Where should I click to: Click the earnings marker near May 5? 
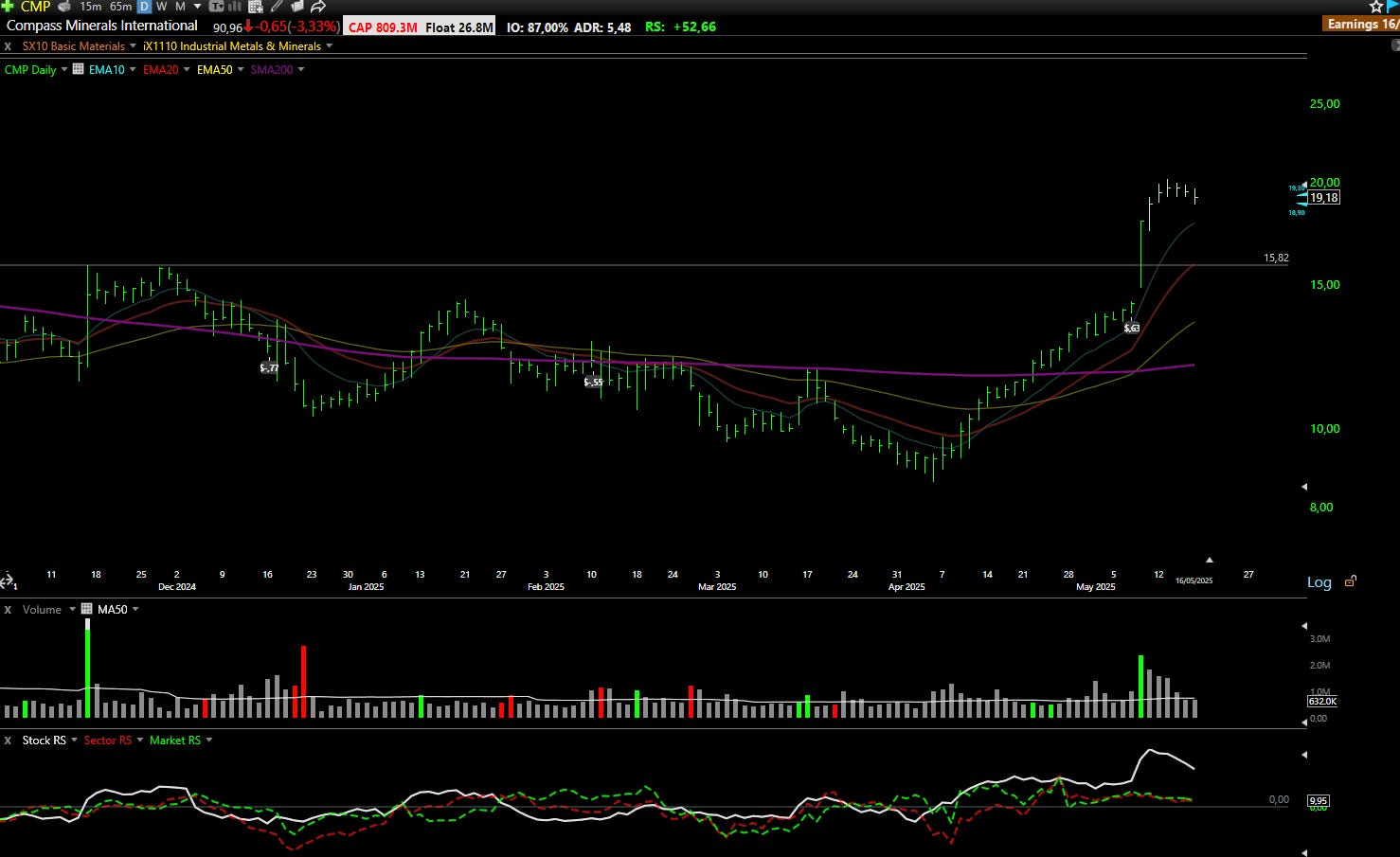[x=1131, y=329]
